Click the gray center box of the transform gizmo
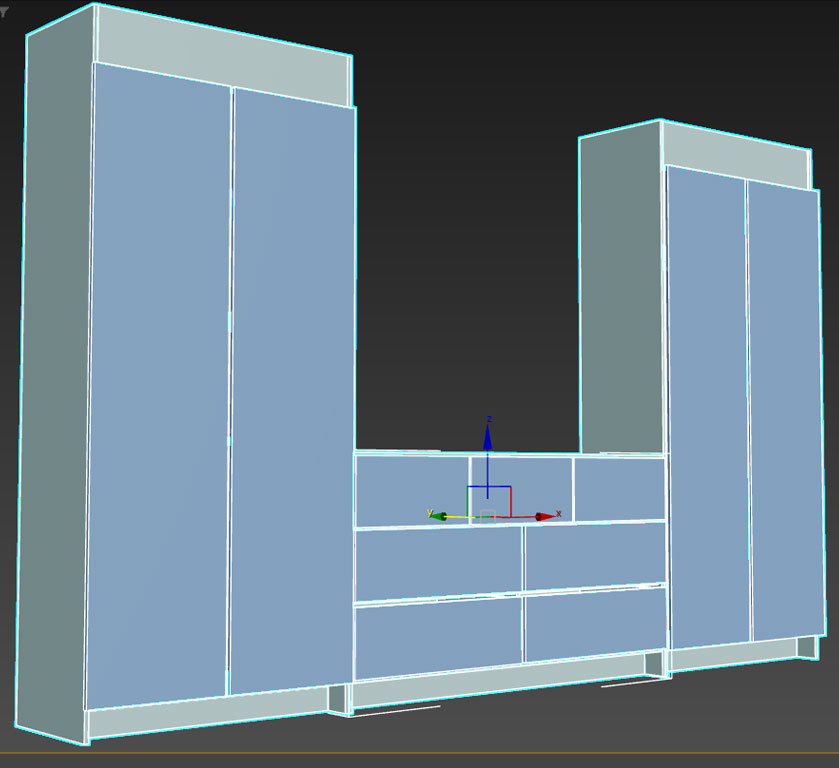The image size is (839, 768). [x=487, y=515]
